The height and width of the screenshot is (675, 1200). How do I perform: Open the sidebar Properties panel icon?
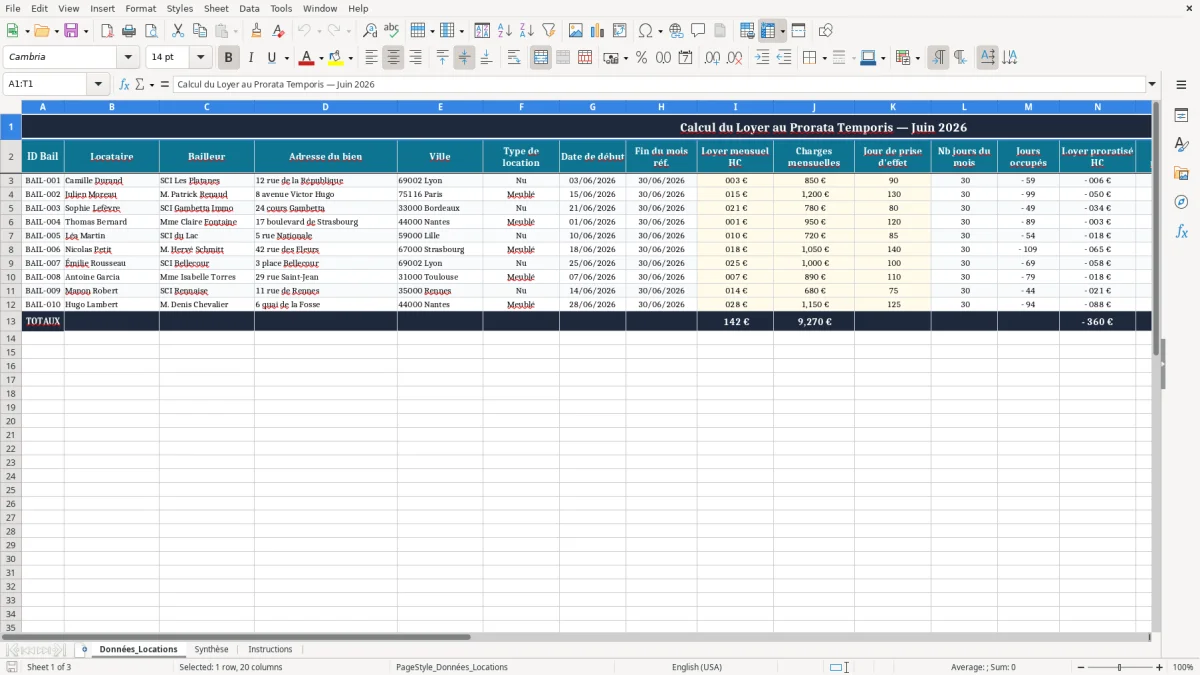1181,115
